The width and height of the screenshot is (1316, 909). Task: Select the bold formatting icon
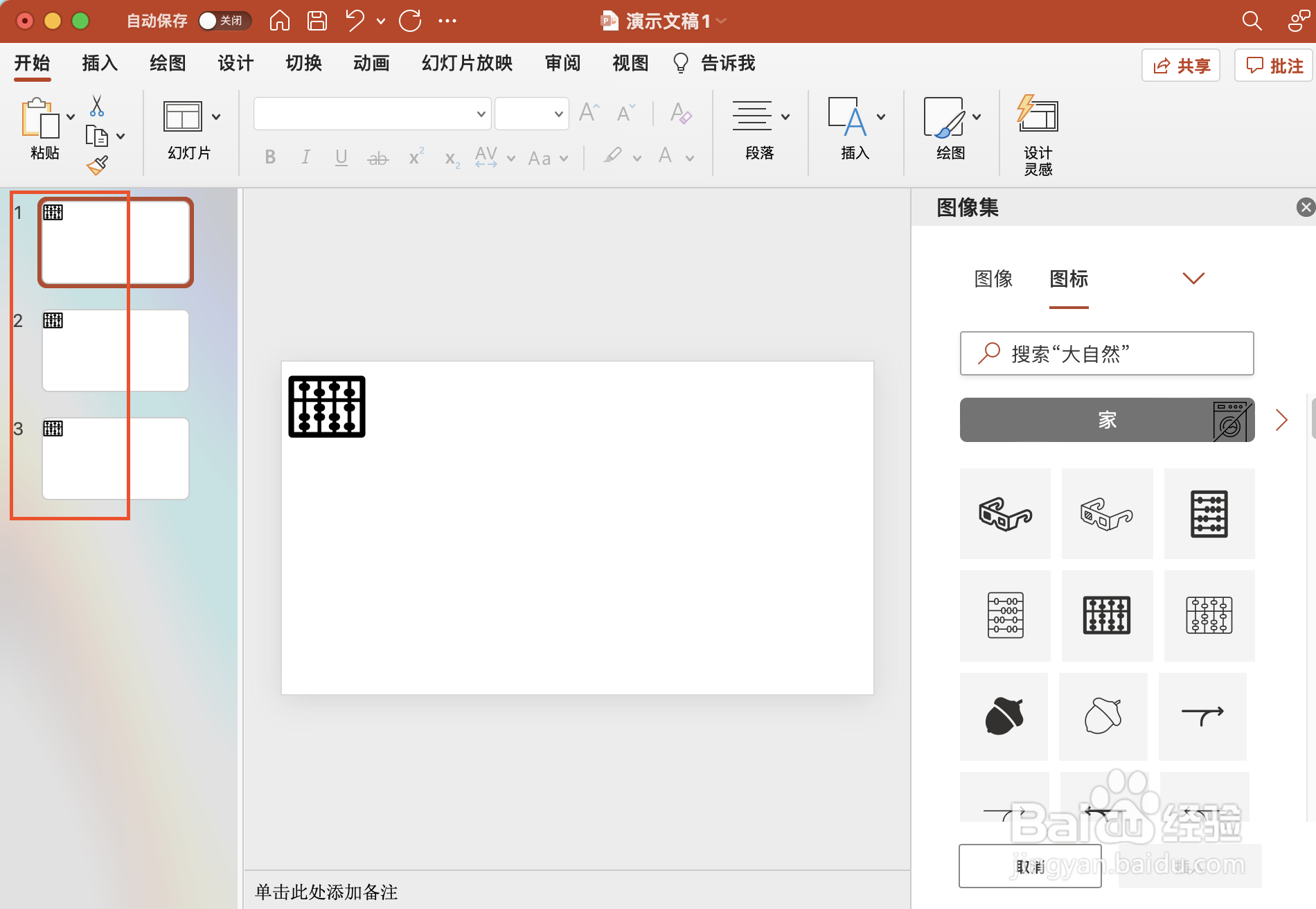[x=270, y=157]
